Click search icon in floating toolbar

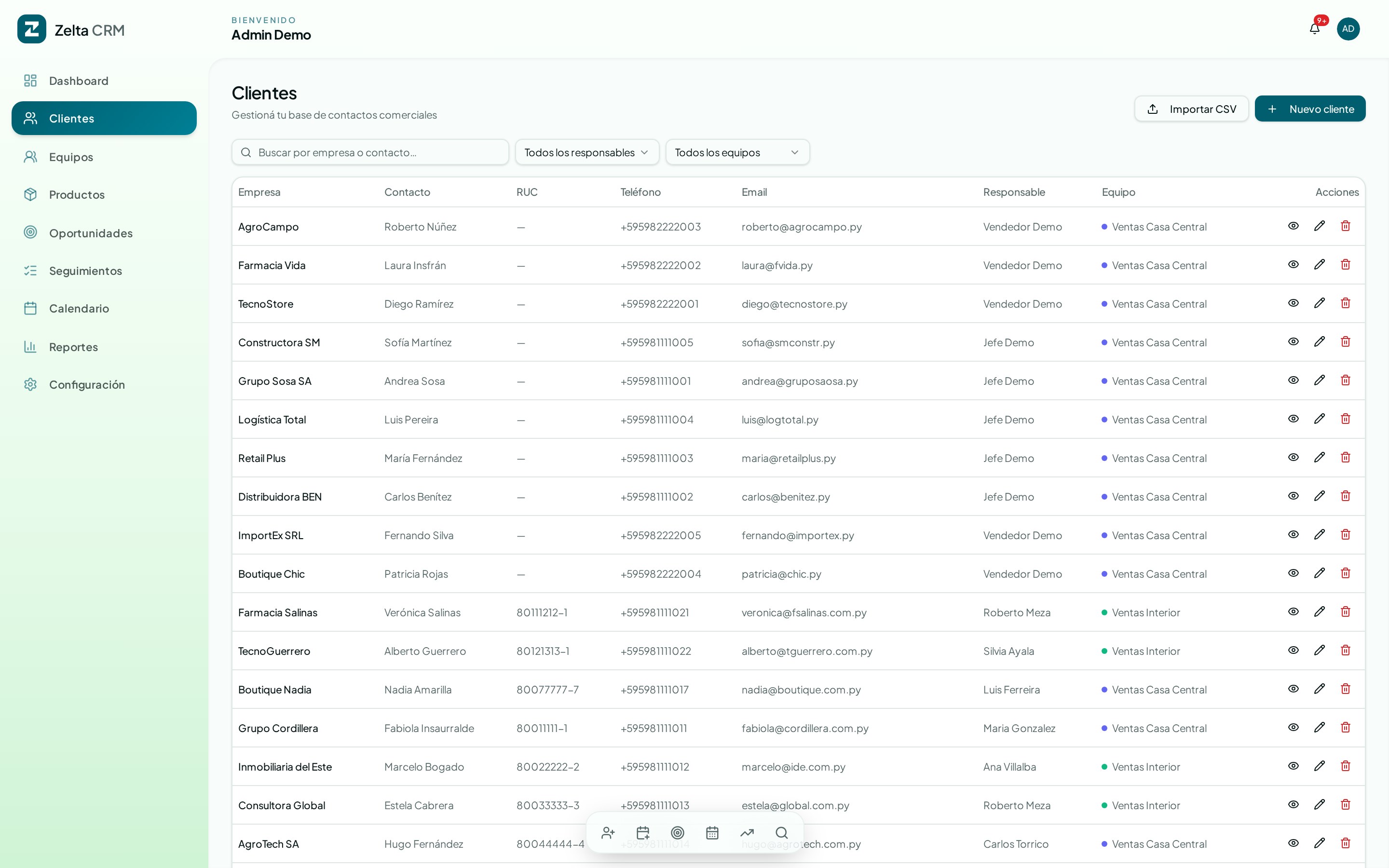(782, 833)
